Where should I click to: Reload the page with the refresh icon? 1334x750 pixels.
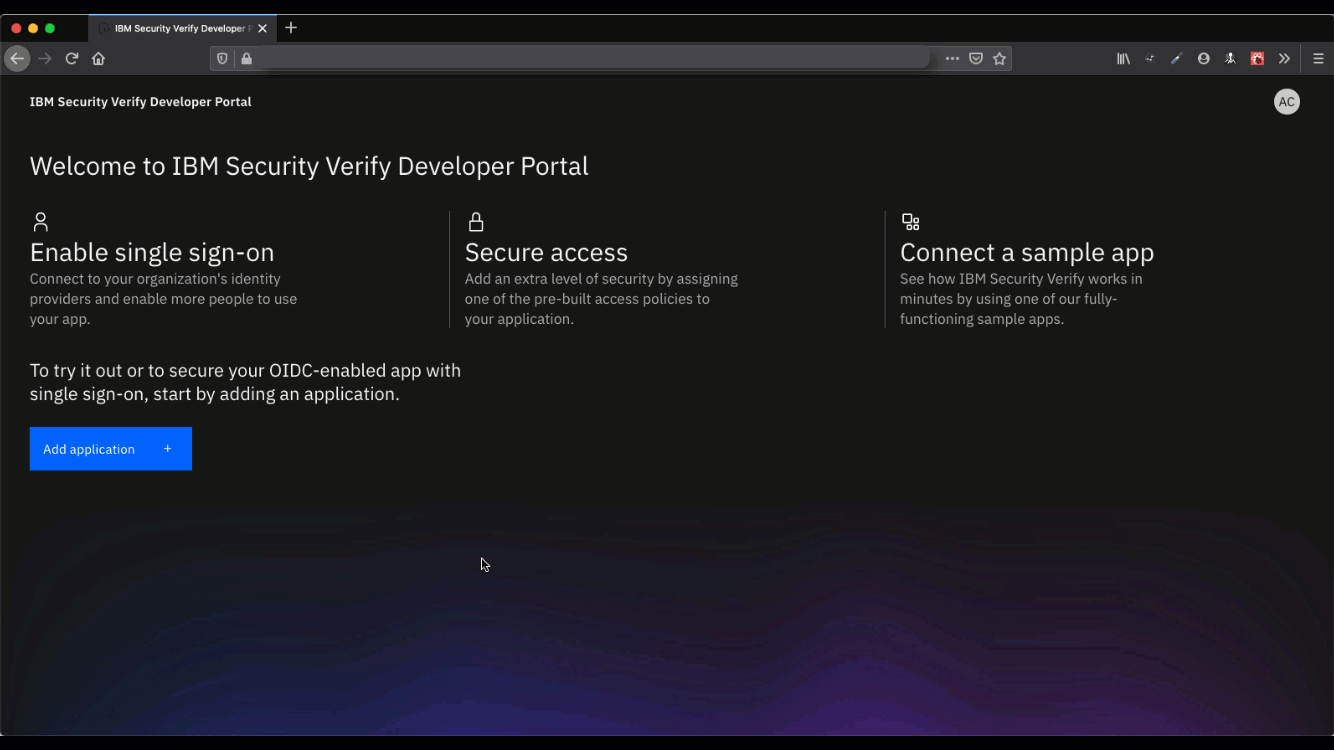[72, 59]
